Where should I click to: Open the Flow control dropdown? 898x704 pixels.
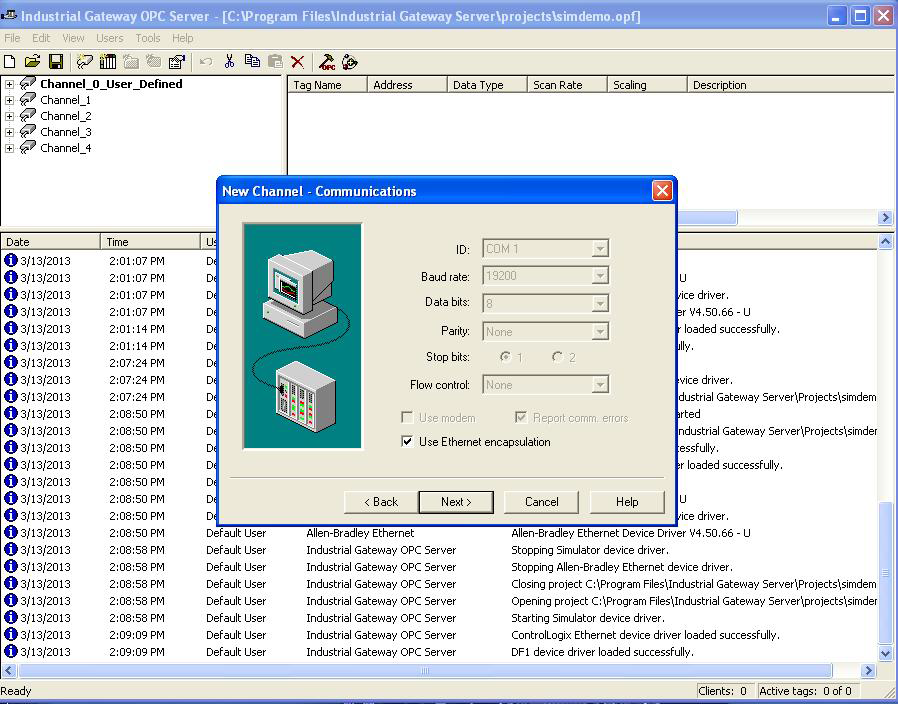coord(600,385)
